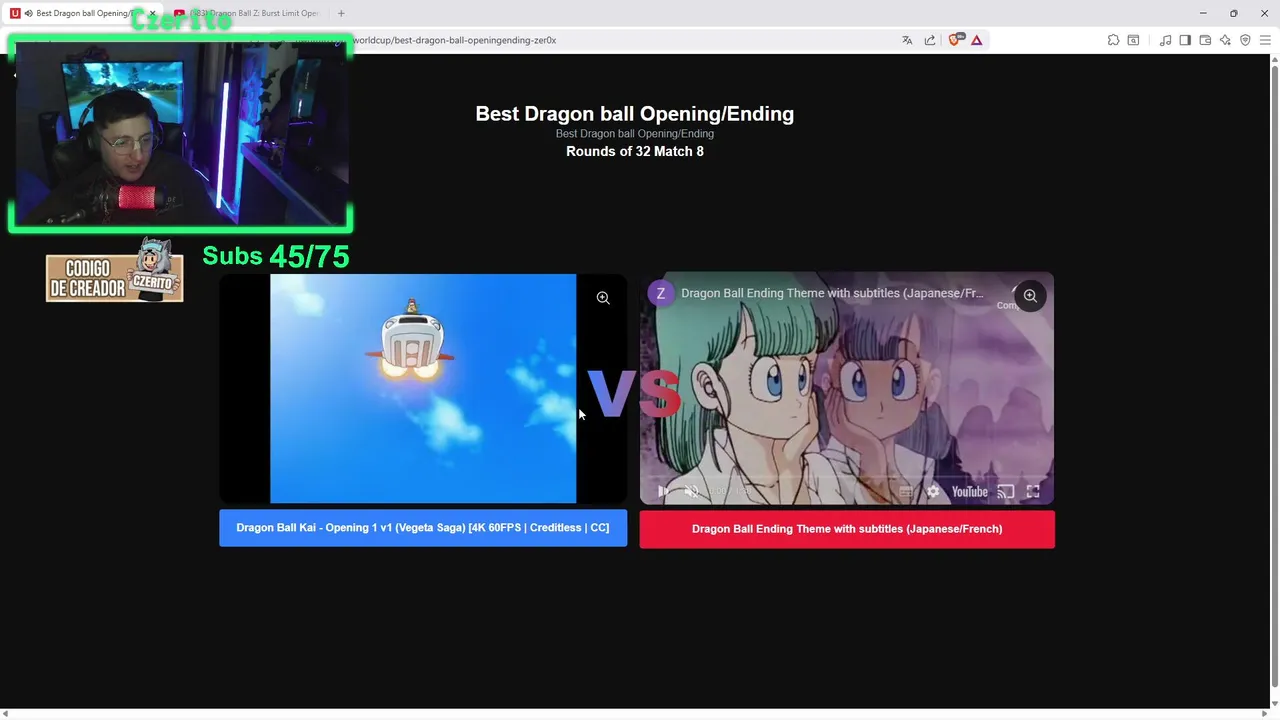Click the scrollbar down arrow
The image size is (1280, 720).
click(1274, 702)
